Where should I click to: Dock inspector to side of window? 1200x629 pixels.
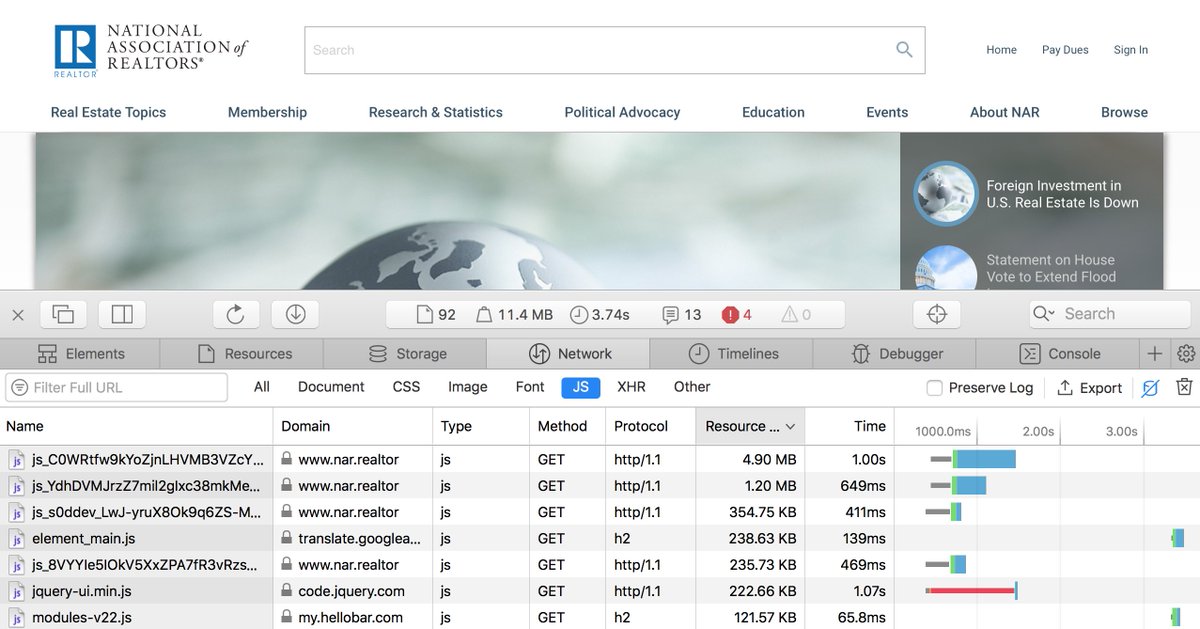122,315
